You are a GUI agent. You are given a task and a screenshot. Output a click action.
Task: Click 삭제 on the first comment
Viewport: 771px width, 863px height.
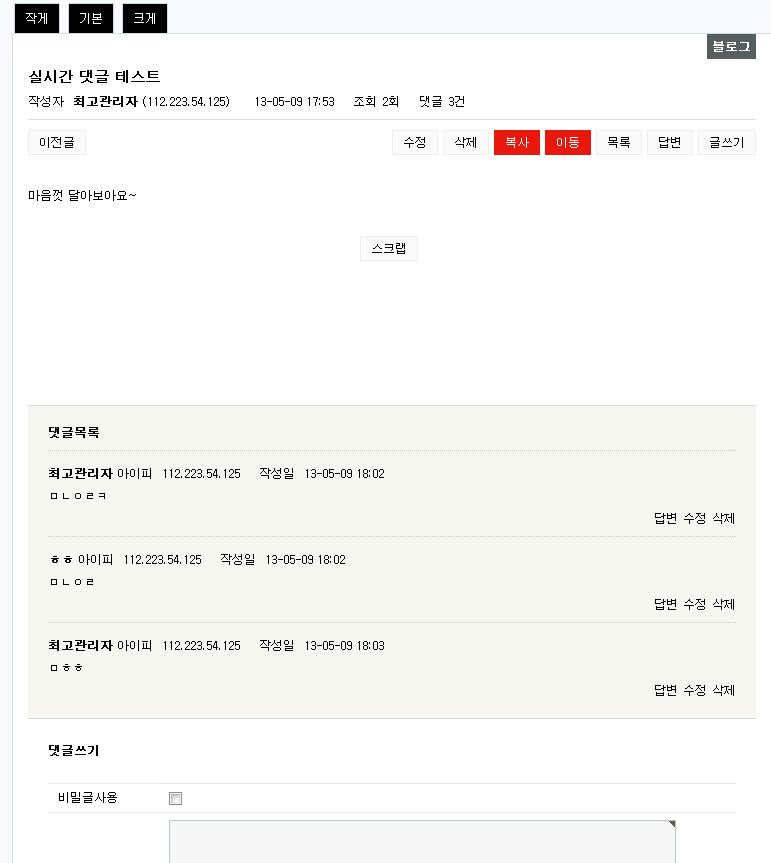click(x=724, y=518)
